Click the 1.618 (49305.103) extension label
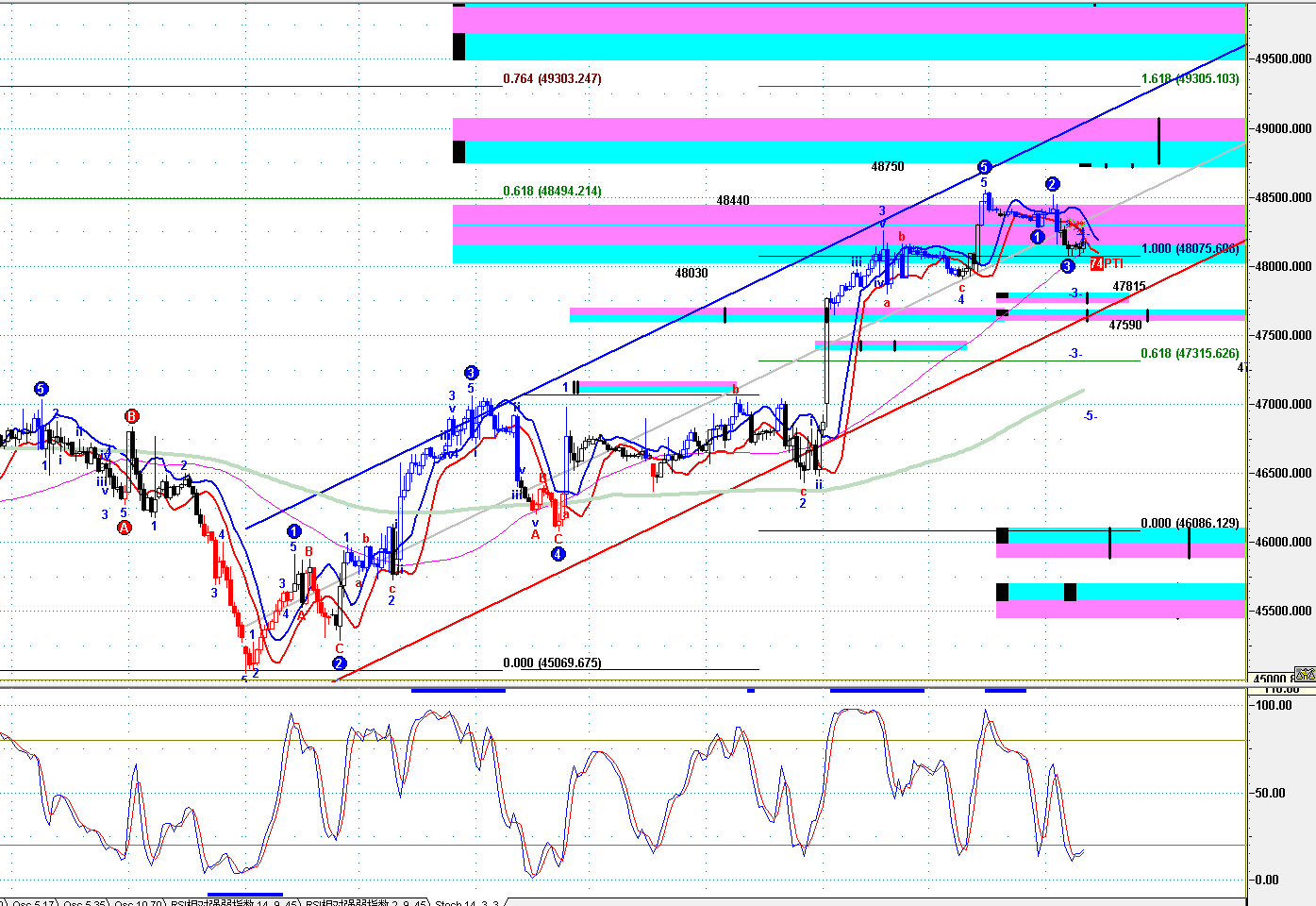 (x=1190, y=78)
